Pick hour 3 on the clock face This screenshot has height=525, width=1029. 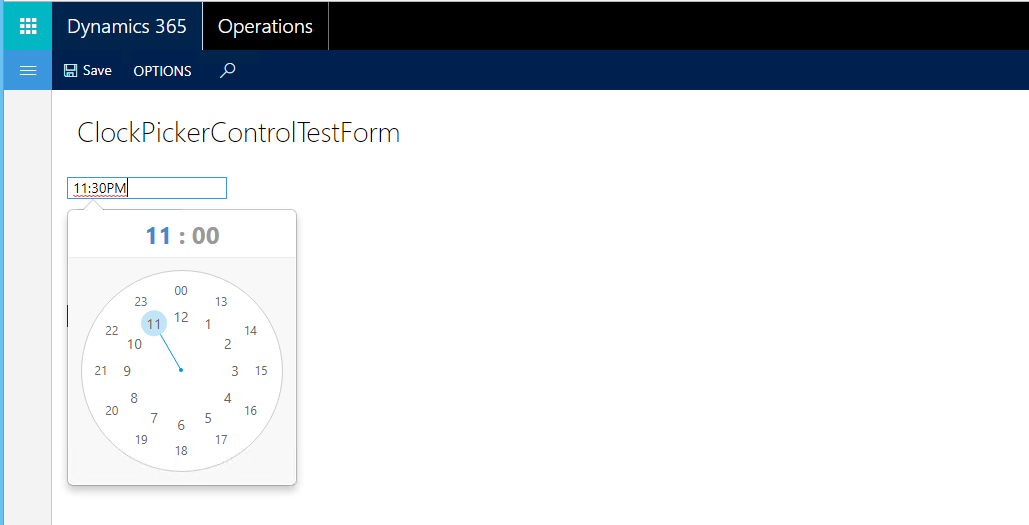235,371
